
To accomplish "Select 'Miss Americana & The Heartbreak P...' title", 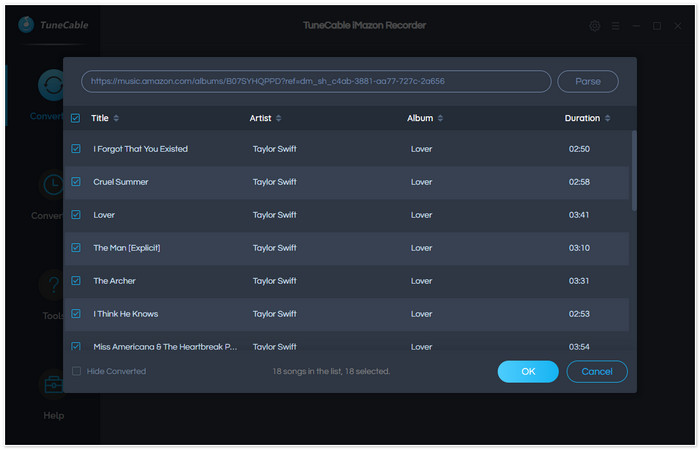I will [165, 347].
